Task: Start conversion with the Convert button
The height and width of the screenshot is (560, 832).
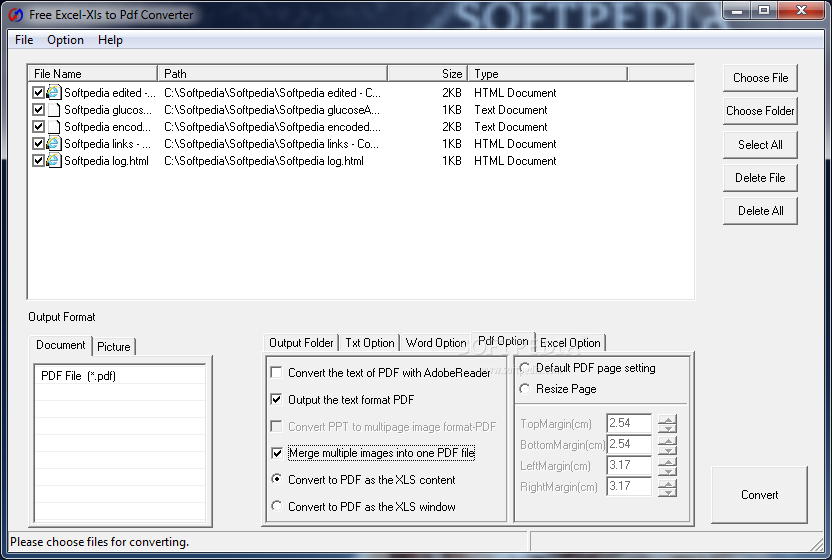Action: [x=759, y=495]
